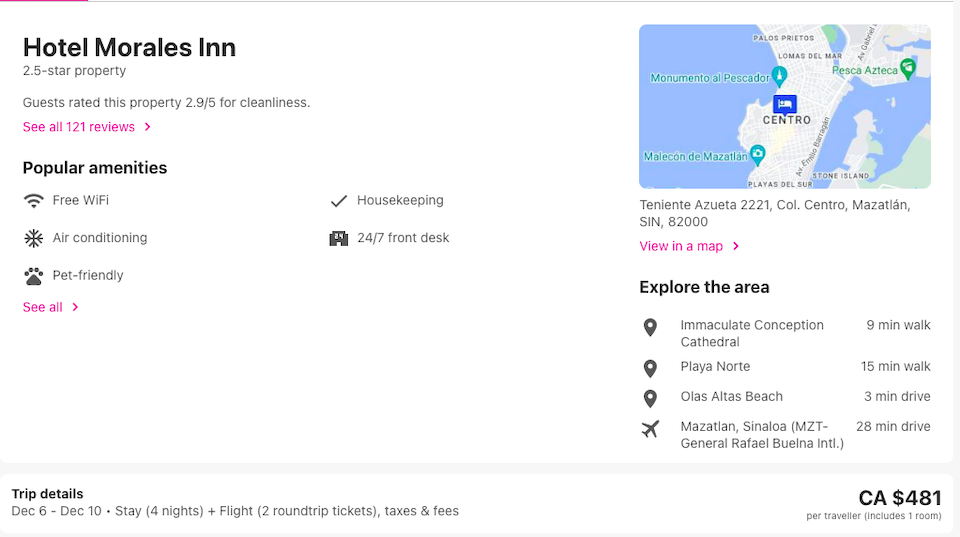Click the Olas Altas Beach entry
This screenshot has width=960, height=537.
click(x=787, y=397)
